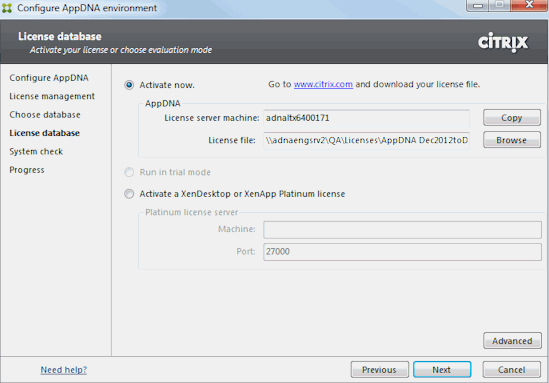Select Choose database step in sidebar
Viewport: 549px width, 383px height.
click(x=45, y=115)
